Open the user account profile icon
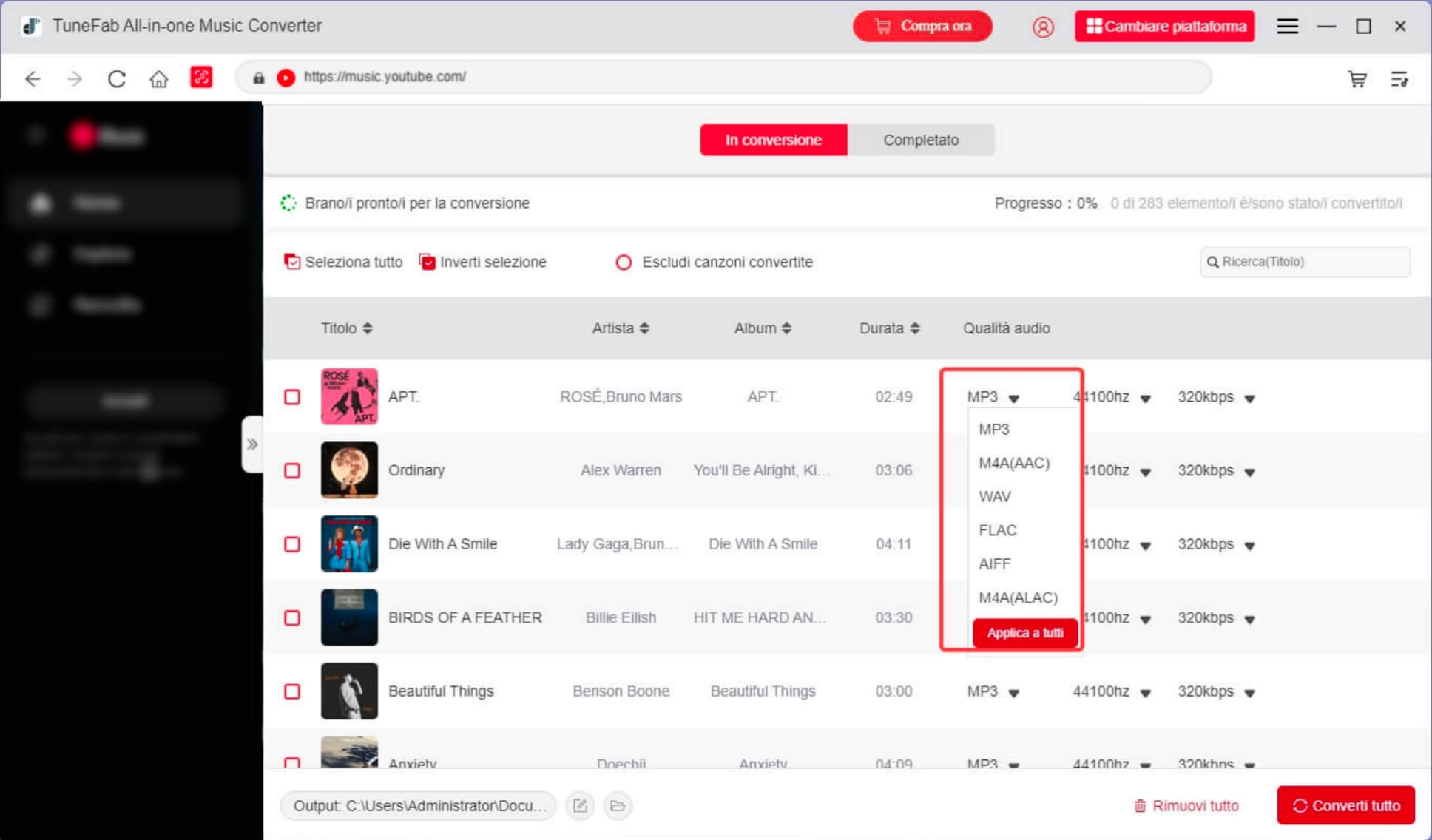The image size is (1432, 840). point(1043,27)
